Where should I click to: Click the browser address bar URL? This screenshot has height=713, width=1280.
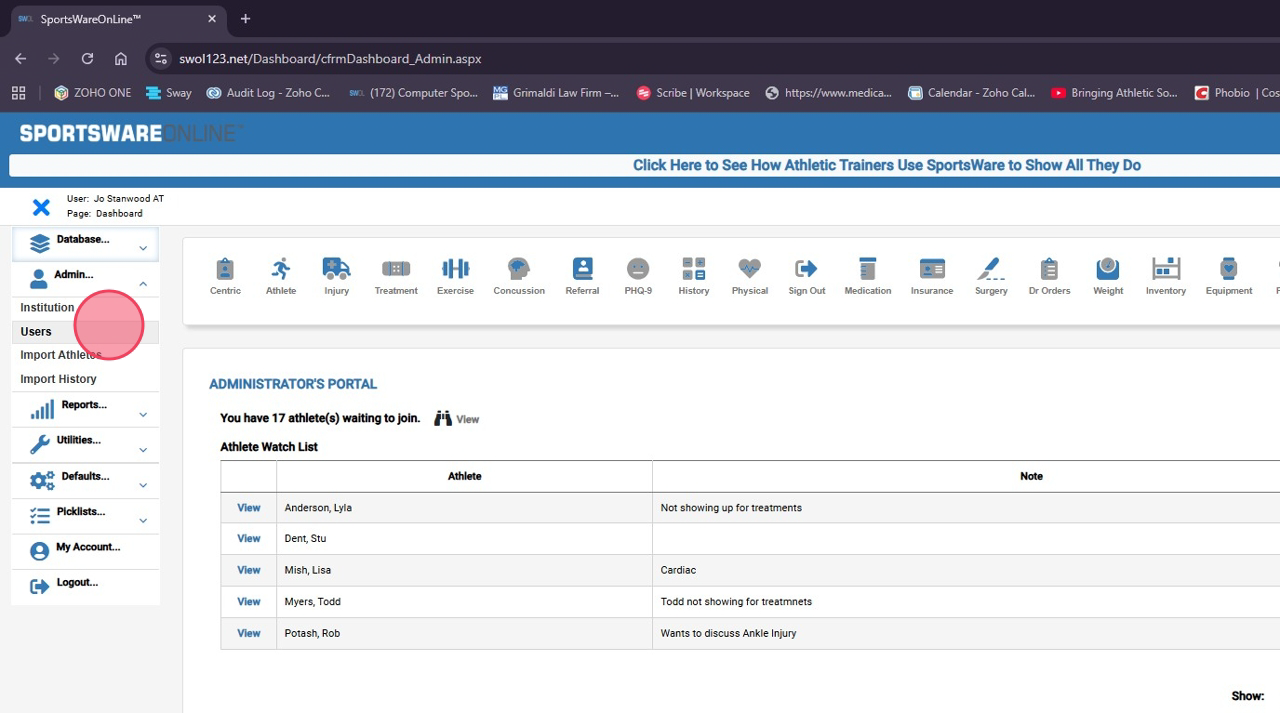coord(330,59)
